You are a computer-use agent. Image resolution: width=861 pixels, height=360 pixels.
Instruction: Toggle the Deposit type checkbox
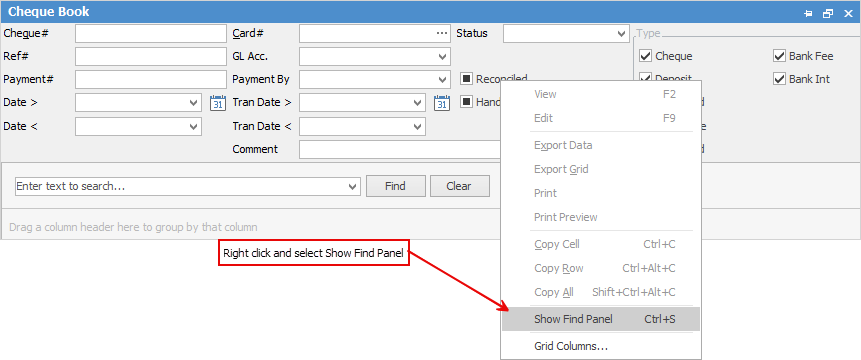coord(646,78)
